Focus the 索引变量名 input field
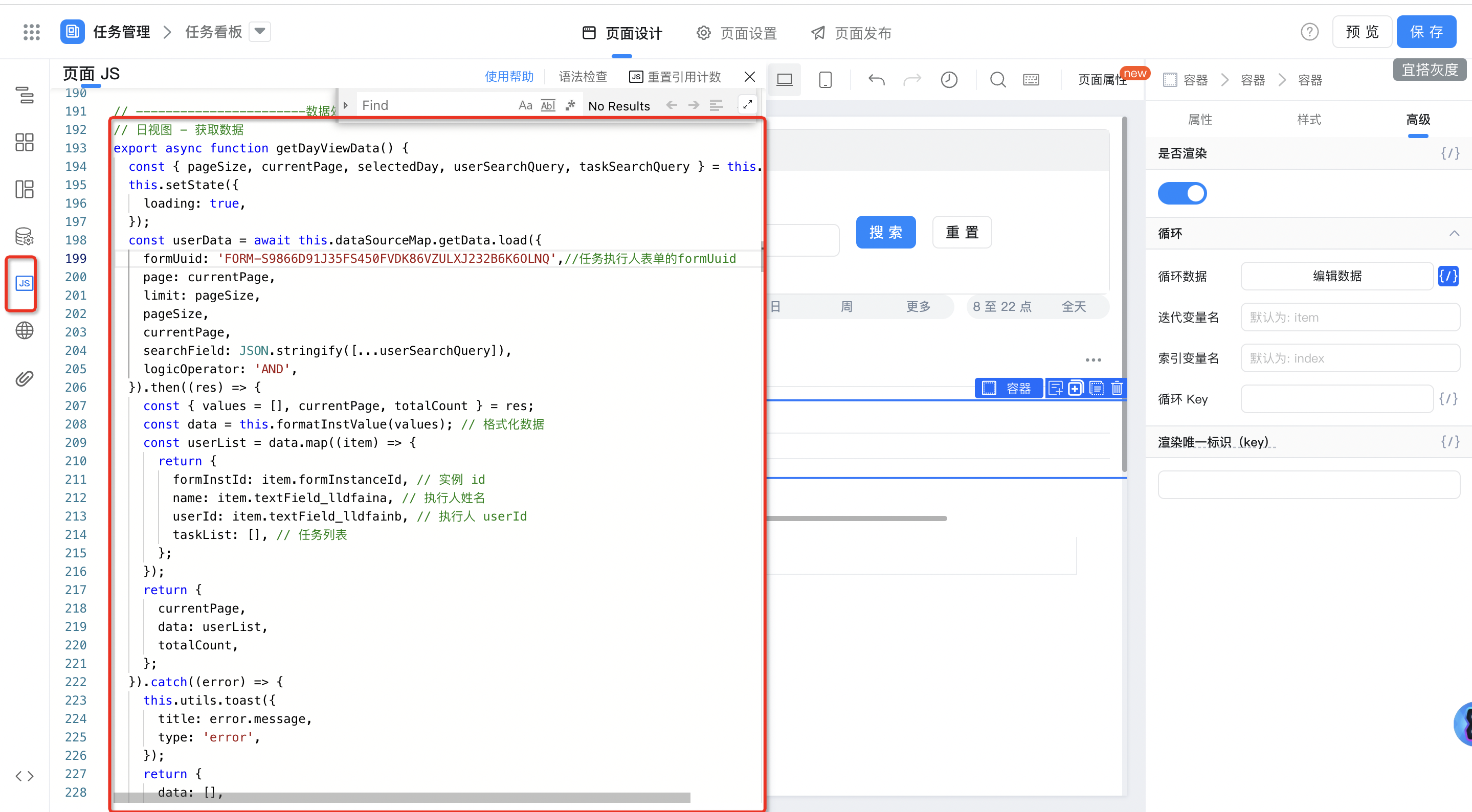Viewport: 1472px width, 812px height. point(1350,358)
